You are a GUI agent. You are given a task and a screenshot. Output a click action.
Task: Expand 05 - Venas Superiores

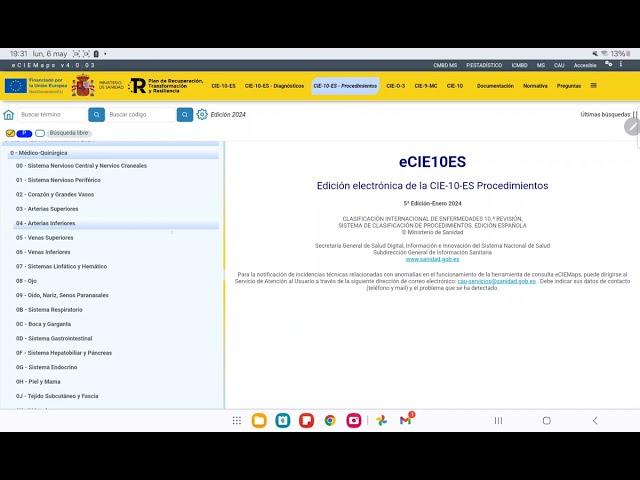(x=44, y=238)
